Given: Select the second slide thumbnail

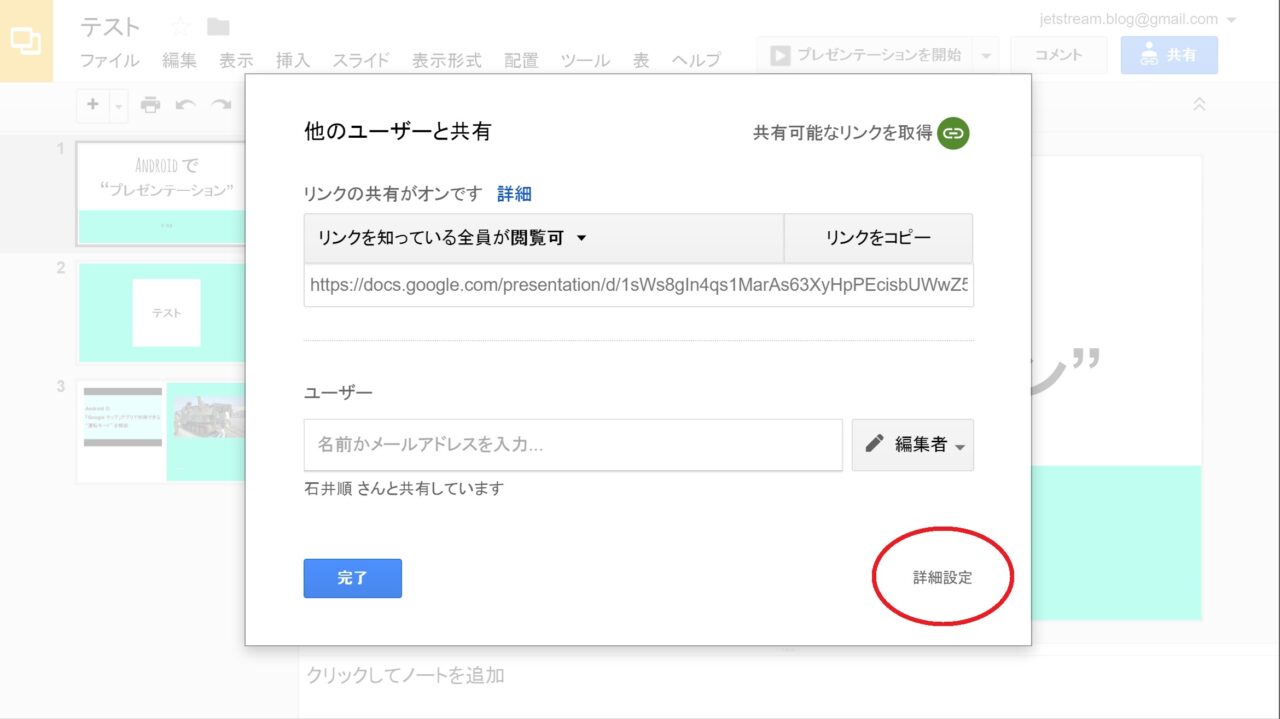Looking at the screenshot, I should [x=162, y=312].
